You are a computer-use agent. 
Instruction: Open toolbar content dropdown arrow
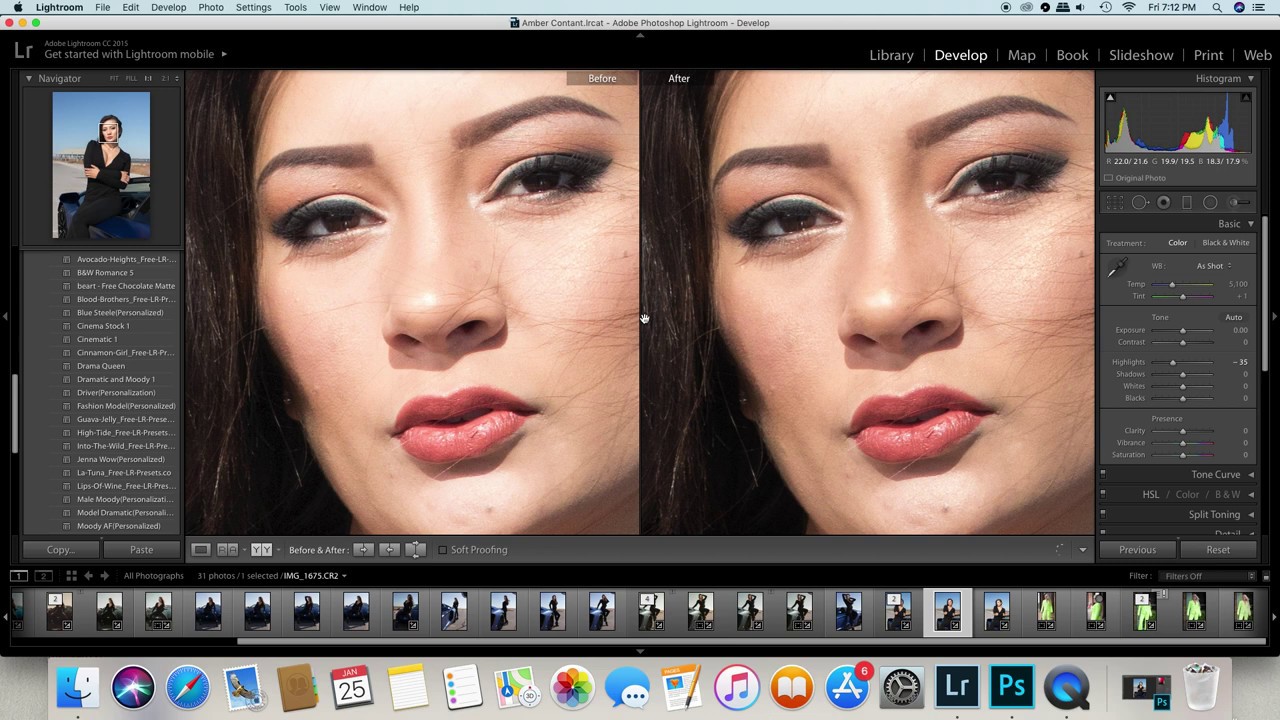click(1082, 550)
